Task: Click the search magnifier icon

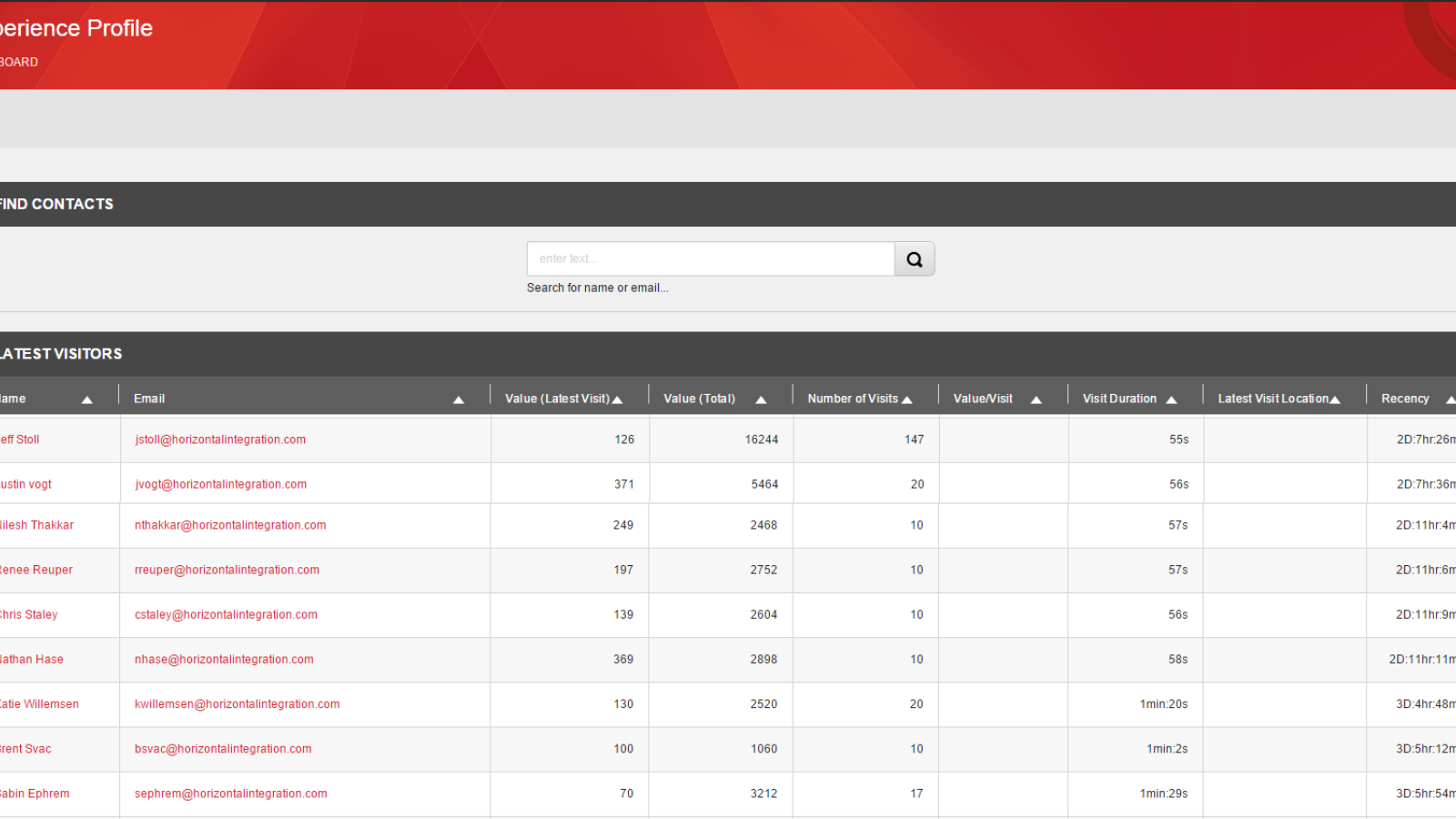Action: tap(914, 258)
